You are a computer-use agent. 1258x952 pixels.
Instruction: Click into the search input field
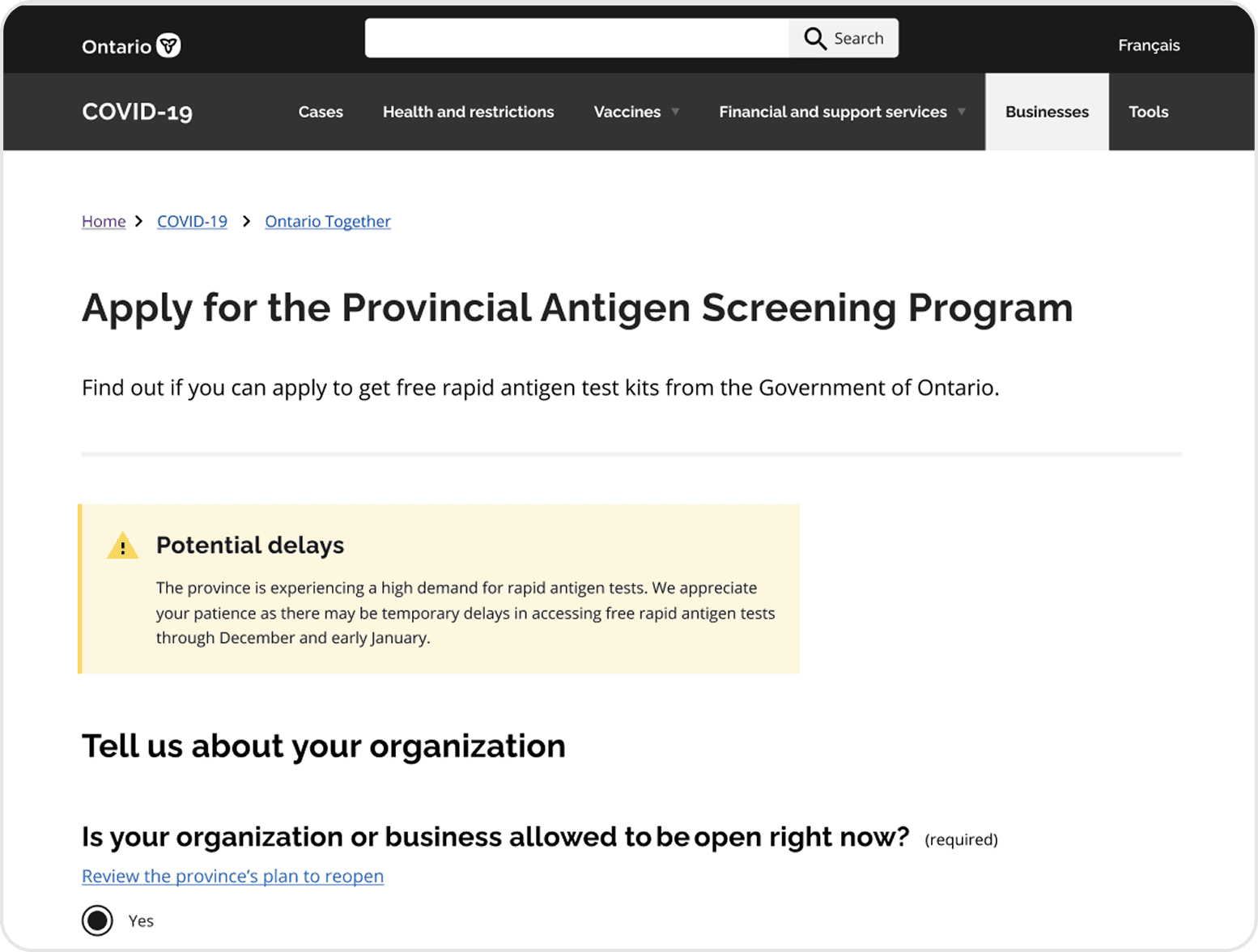pyautogui.click(x=577, y=38)
